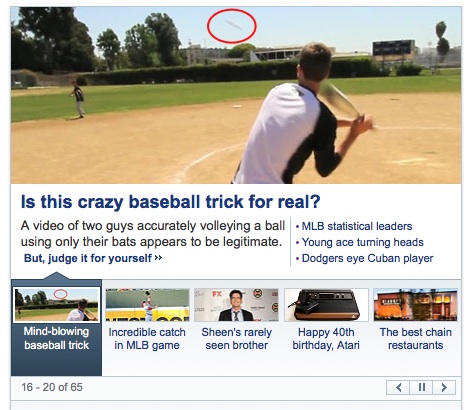The width and height of the screenshot is (471, 410).
Task: Click the 'Mind-blowing baseball trick' selected tab caption
Action: click(56, 338)
